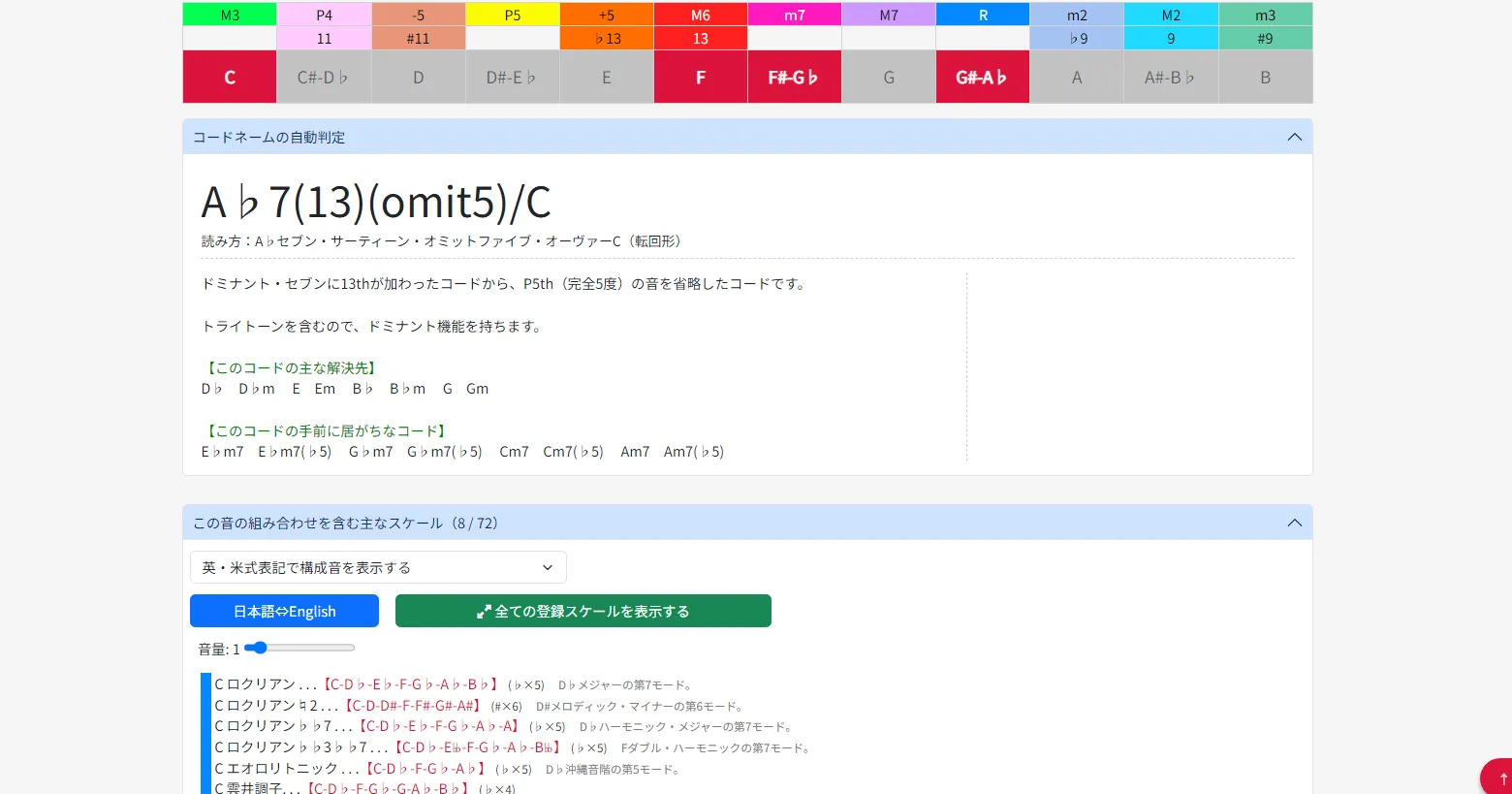Click the magenta m7 interval label

click(795, 15)
